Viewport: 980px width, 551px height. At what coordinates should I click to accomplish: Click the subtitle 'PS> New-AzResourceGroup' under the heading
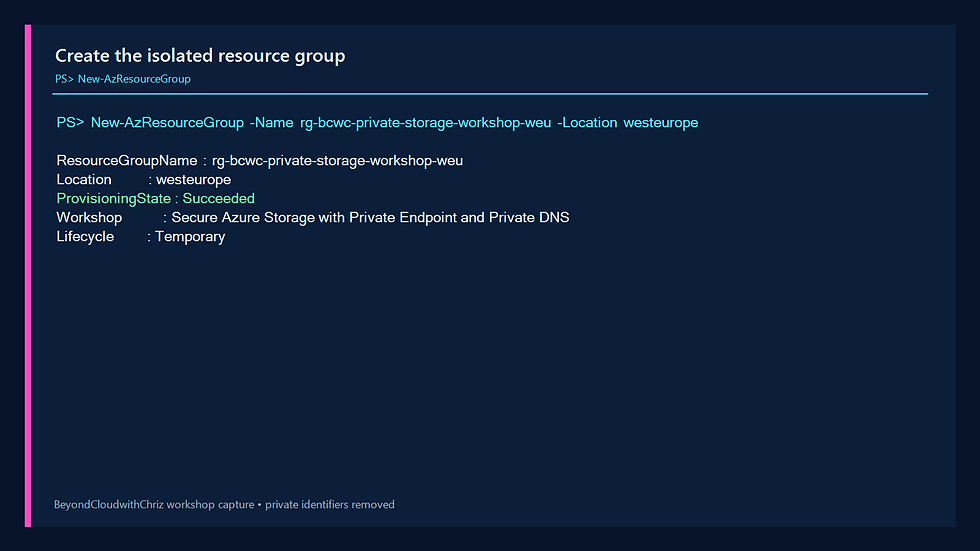[x=122, y=79]
